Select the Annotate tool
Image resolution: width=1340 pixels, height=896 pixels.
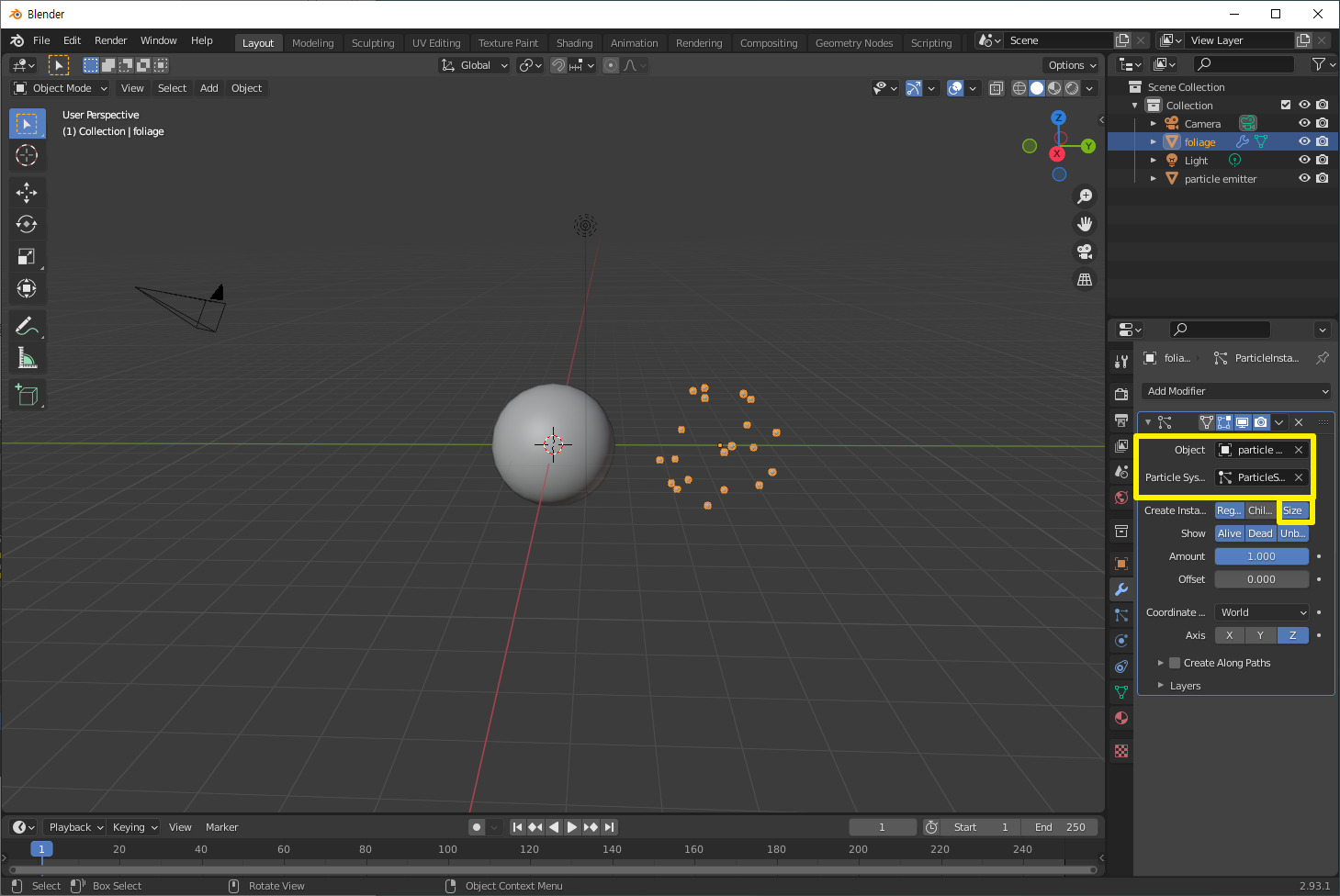pyautogui.click(x=27, y=326)
